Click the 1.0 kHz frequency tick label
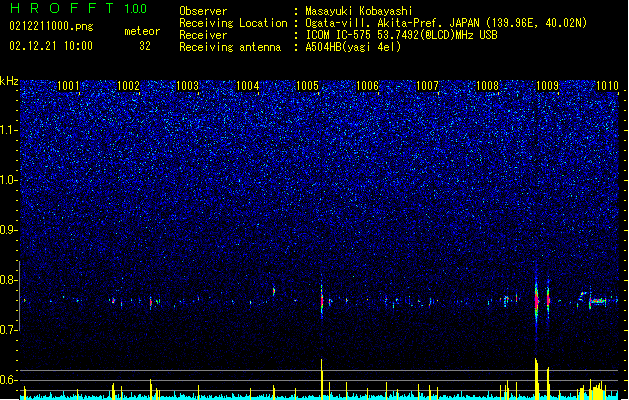Image resolution: width=629 pixels, height=400 pixels. [9, 180]
